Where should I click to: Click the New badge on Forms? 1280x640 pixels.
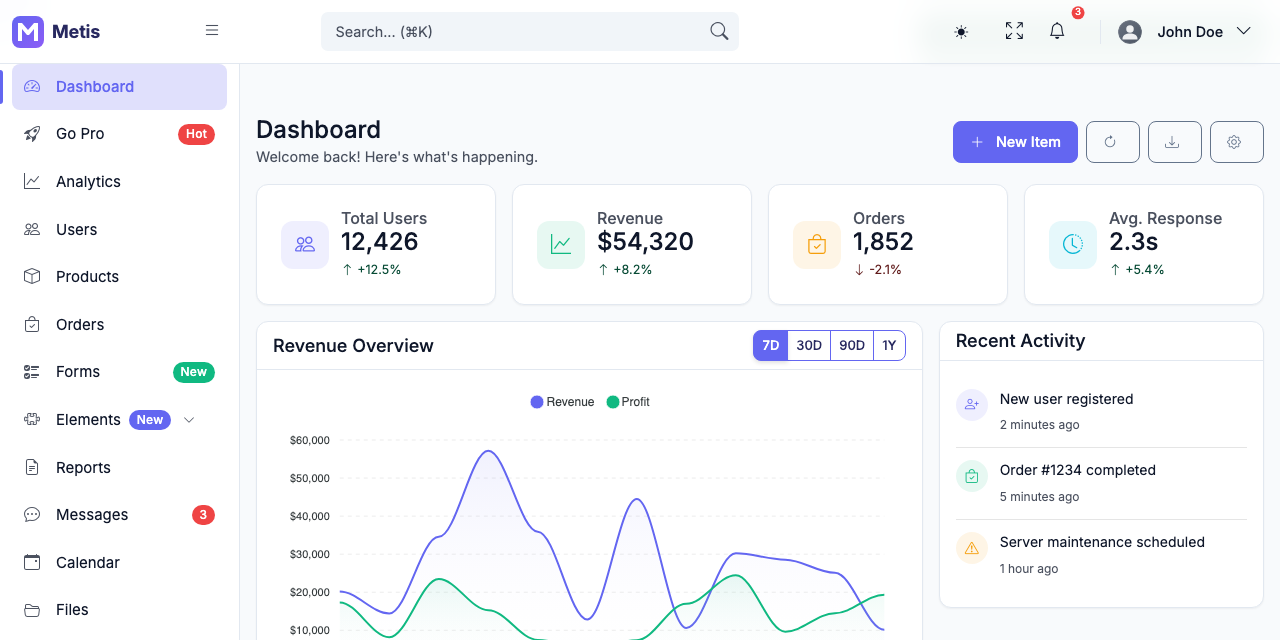pyautogui.click(x=194, y=372)
